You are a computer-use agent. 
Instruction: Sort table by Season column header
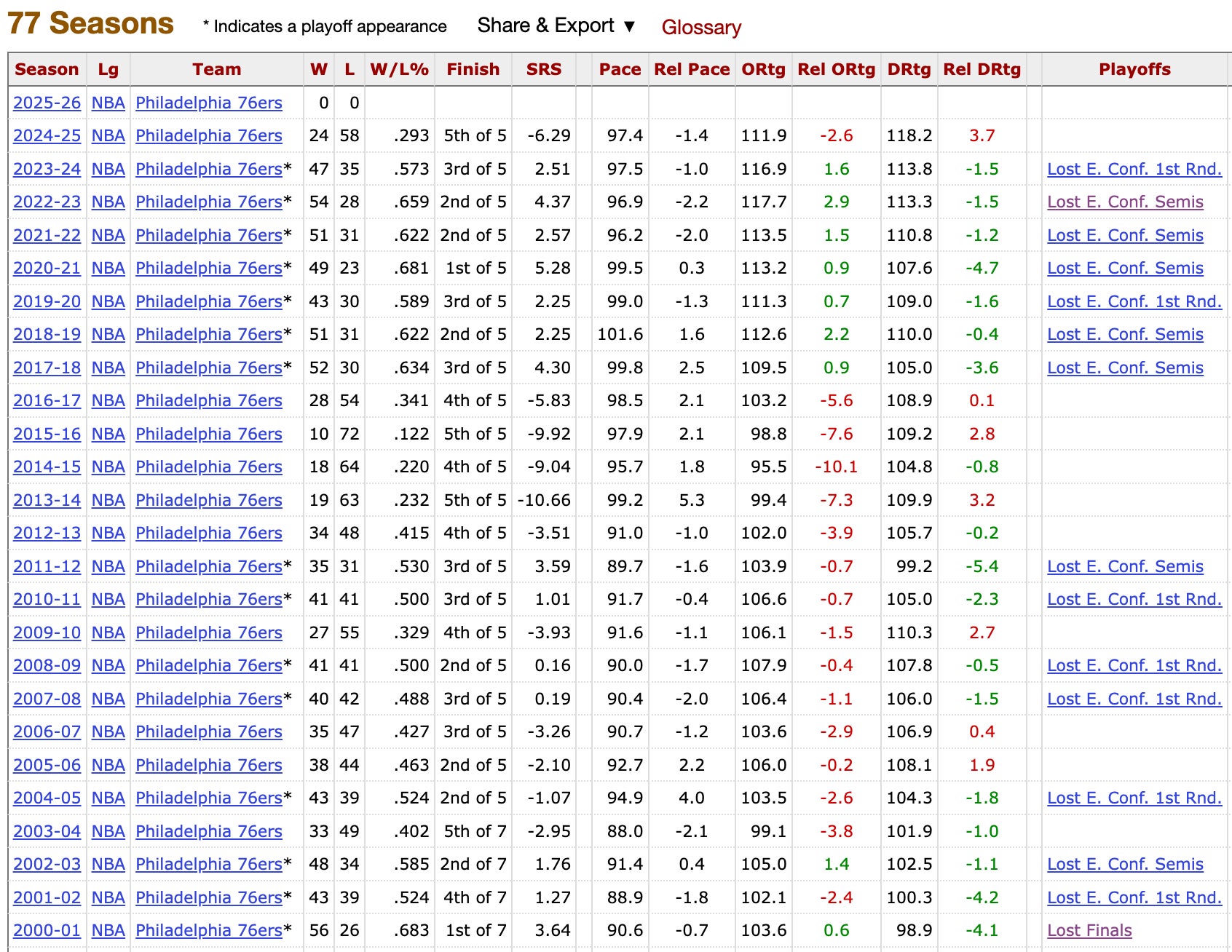click(47, 70)
